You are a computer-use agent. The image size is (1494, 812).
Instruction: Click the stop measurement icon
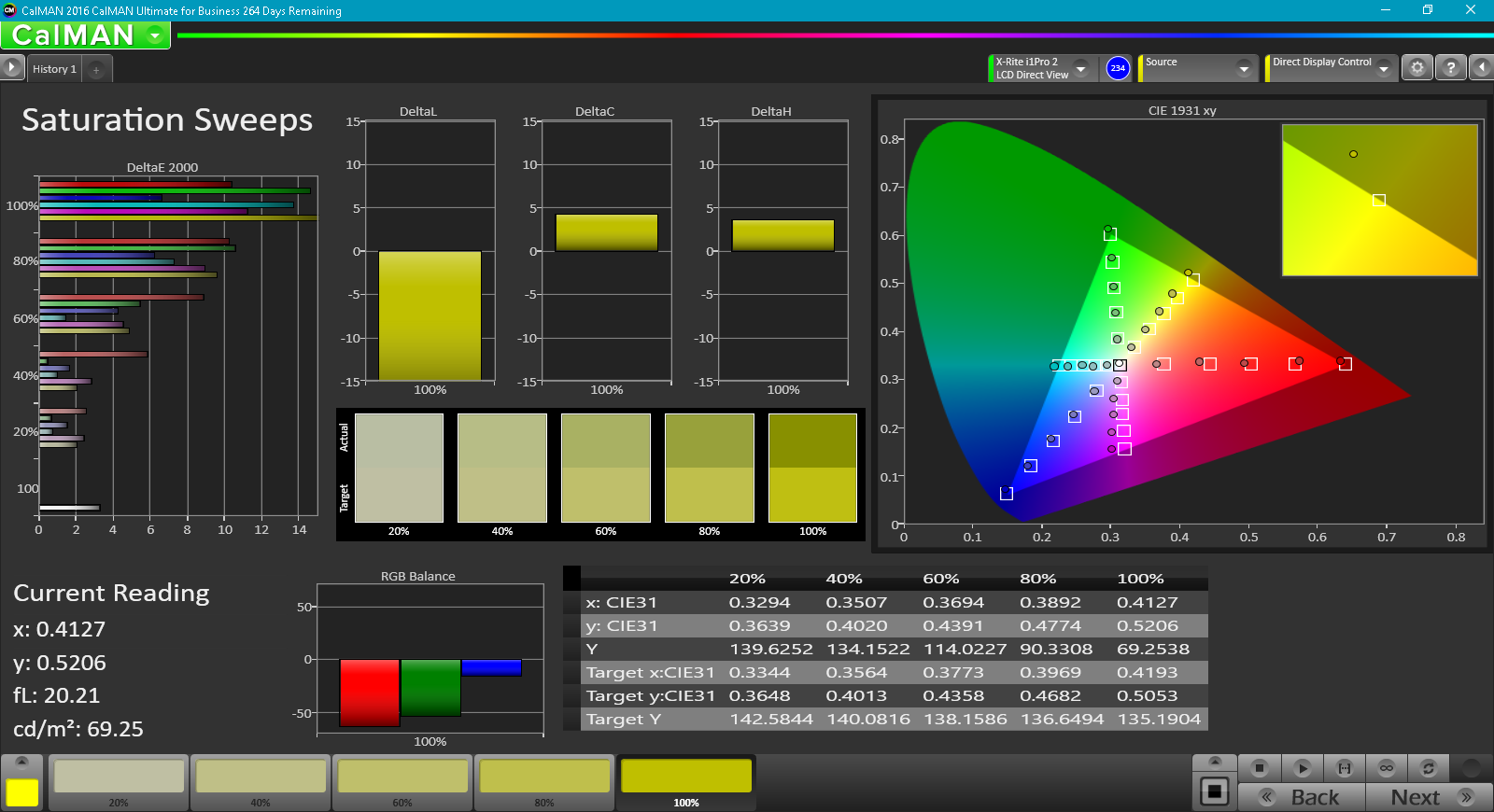point(1259,768)
